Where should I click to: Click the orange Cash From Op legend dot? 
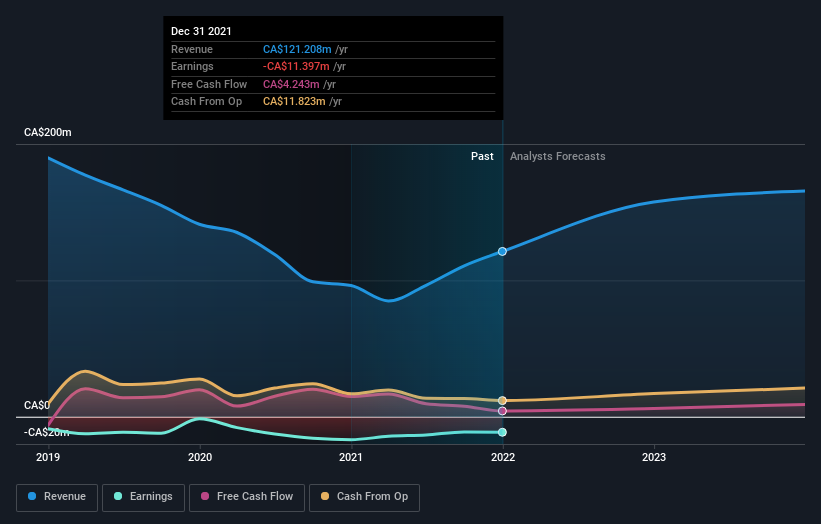(x=325, y=496)
